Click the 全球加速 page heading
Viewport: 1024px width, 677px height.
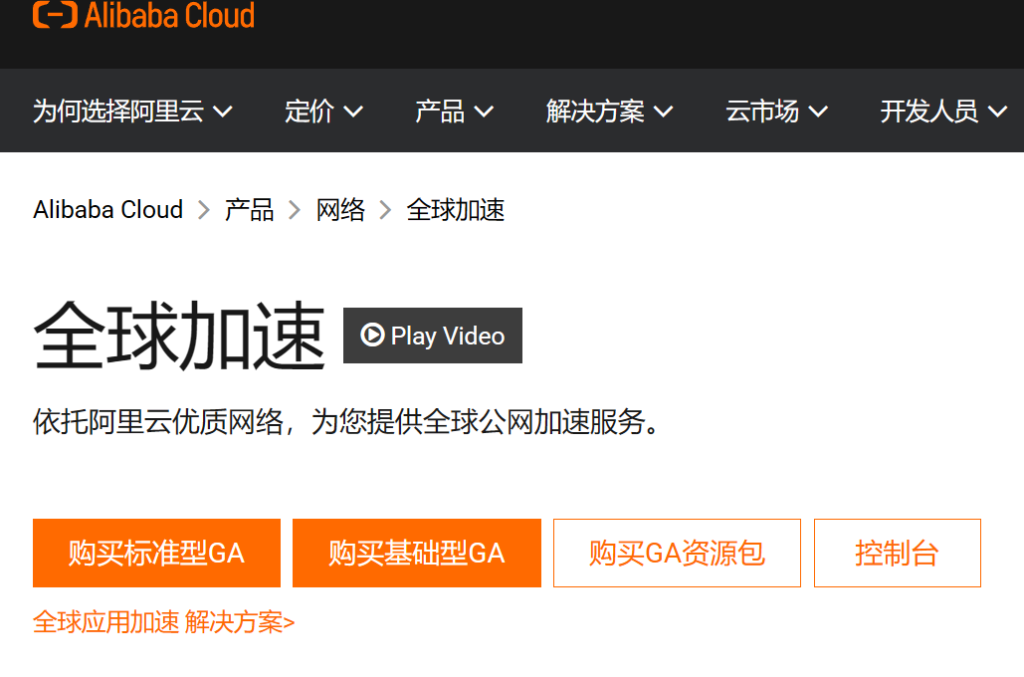[179, 336]
